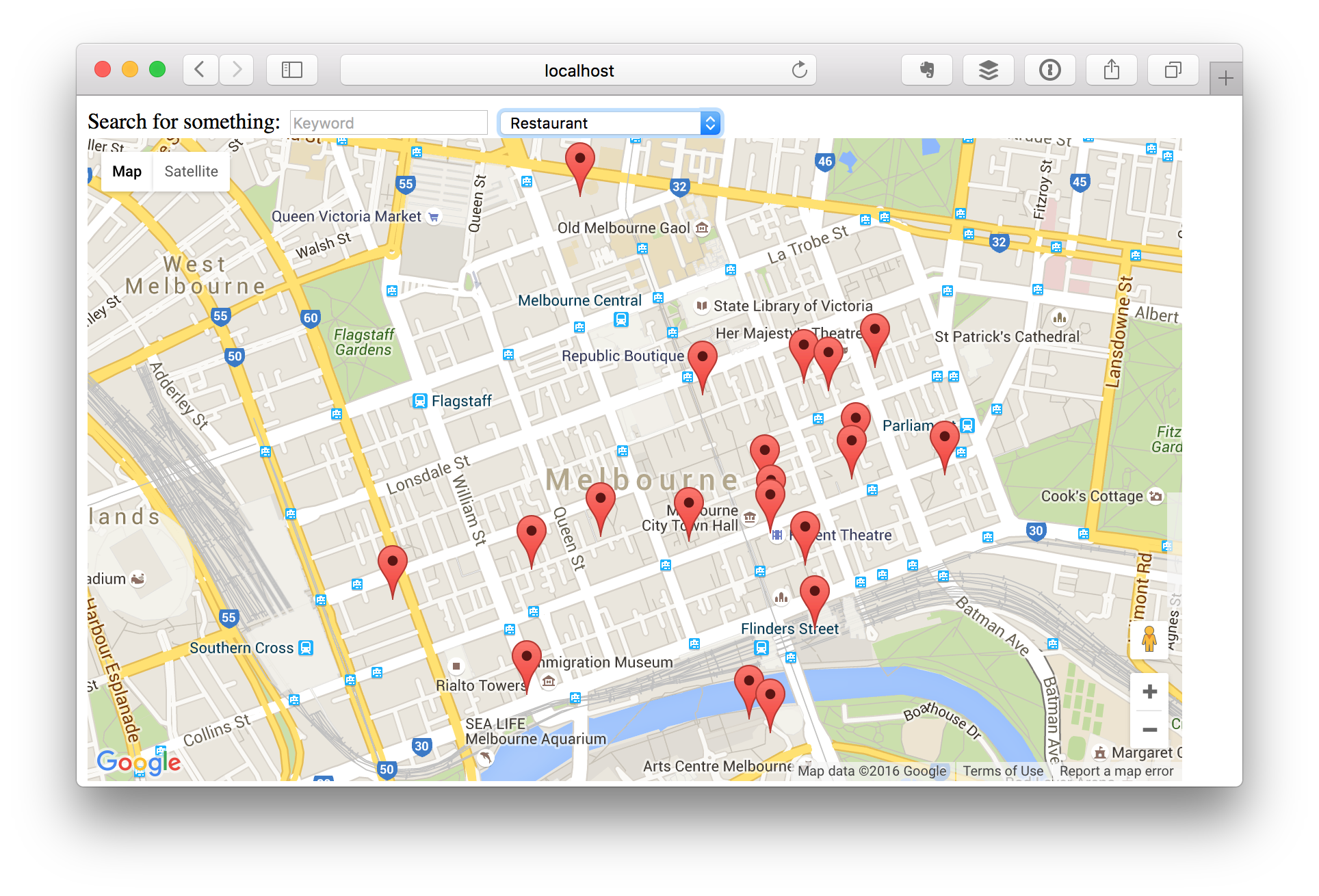Image resolution: width=1319 pixels, height=896 pixels.
Task: Zoom out with the minus button
Action: point(1149,730)
